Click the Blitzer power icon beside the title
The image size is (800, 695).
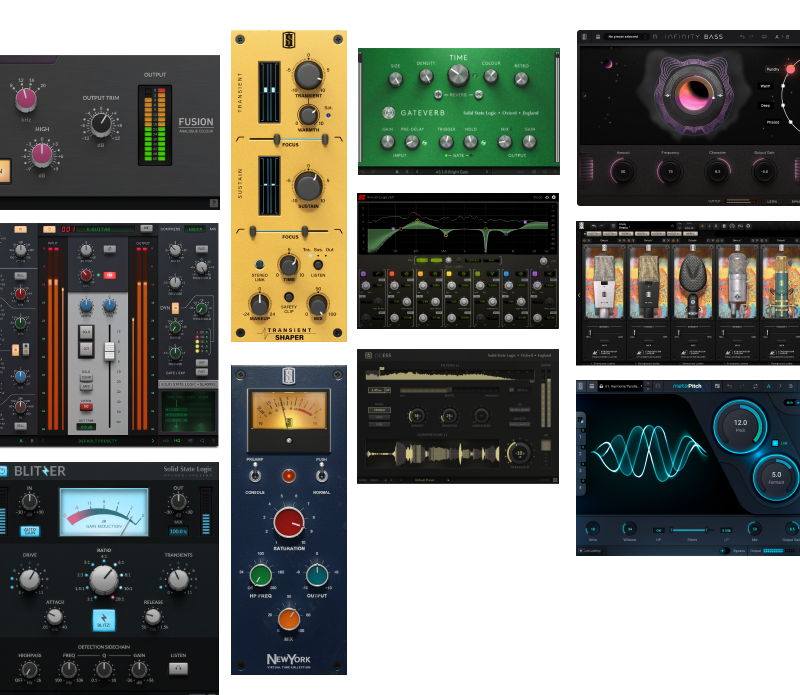click(5, 470)
